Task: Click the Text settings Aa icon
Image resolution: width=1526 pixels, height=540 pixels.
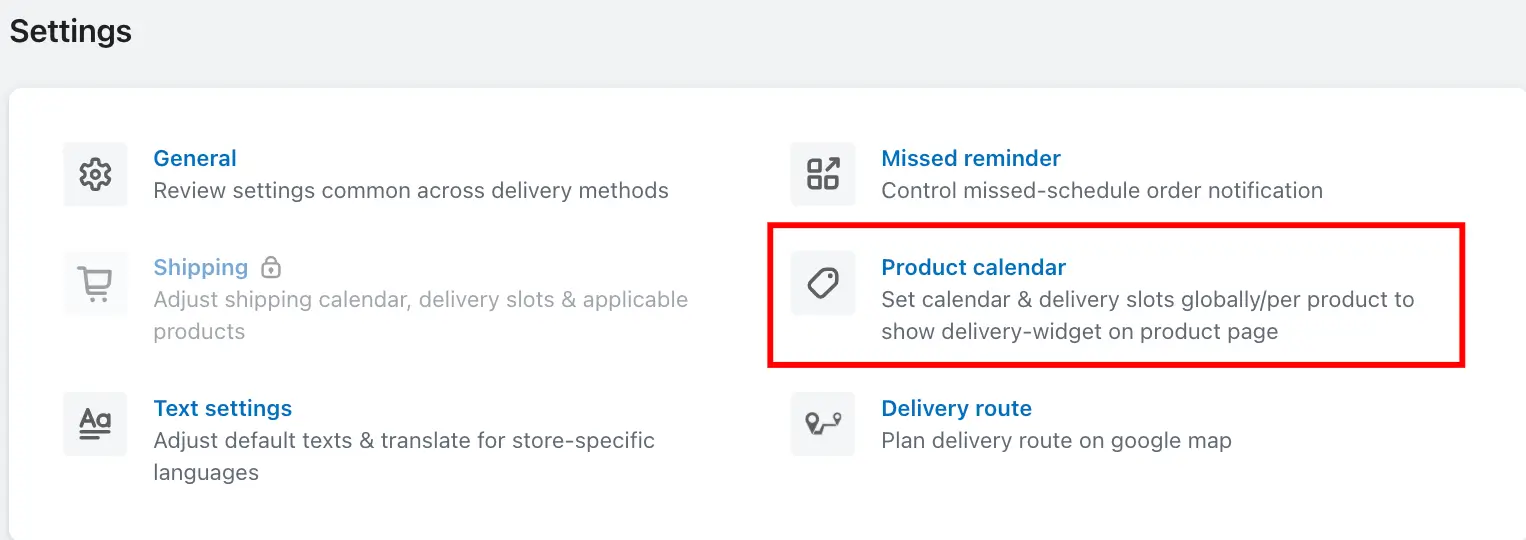Action: [x=95, y=424]
